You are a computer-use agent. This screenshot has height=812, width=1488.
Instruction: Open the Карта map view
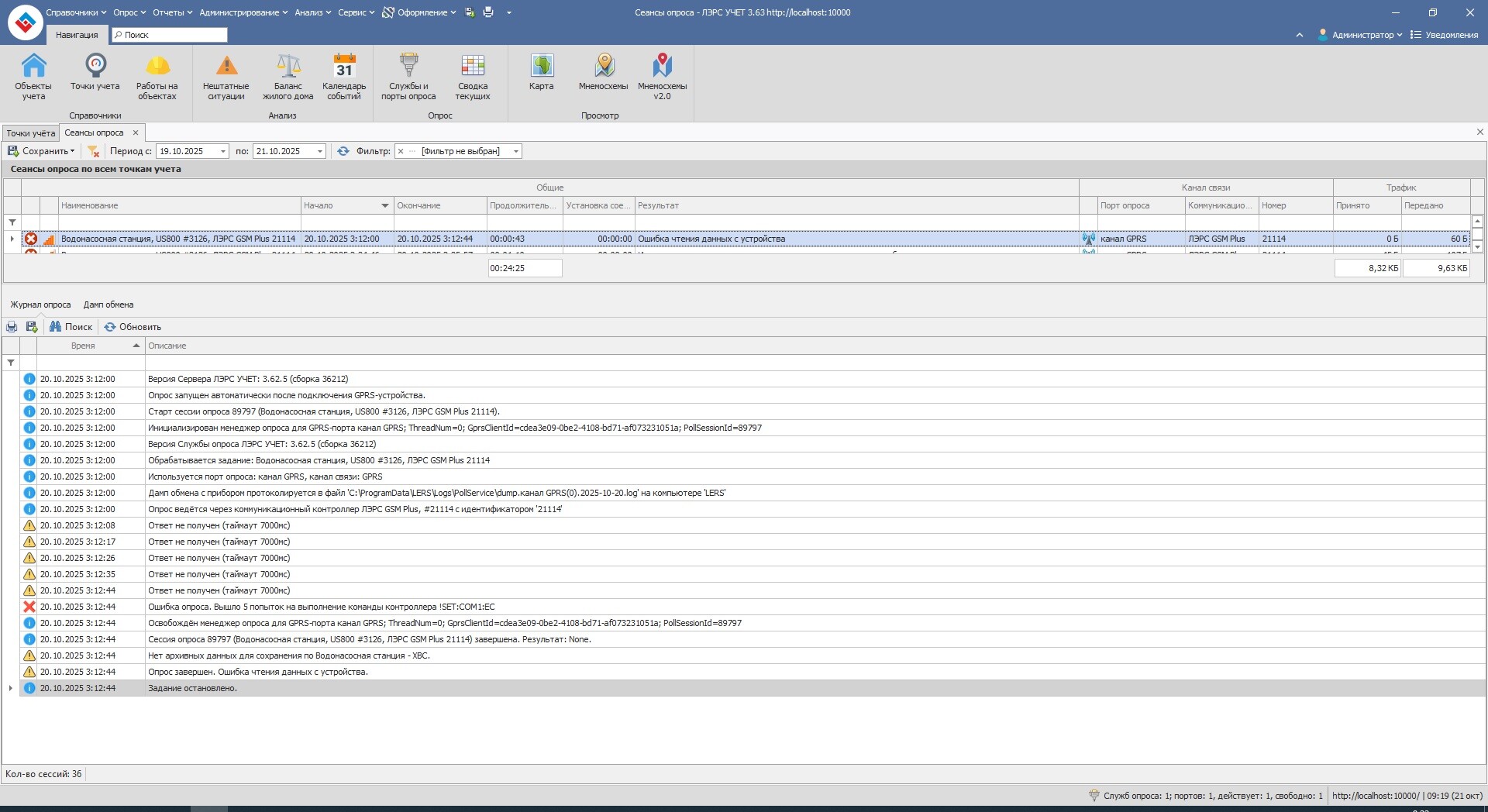[x=542, y=72]
